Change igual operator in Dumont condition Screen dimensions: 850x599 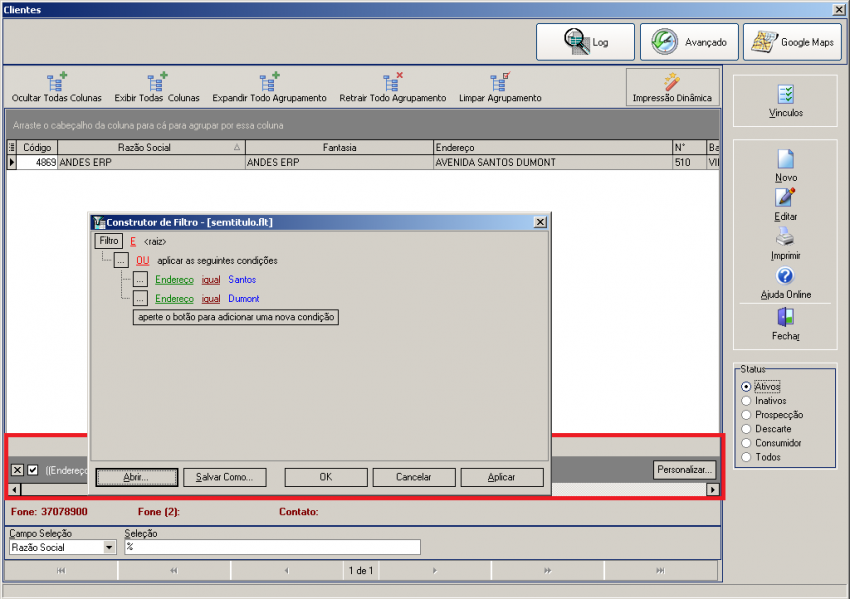point(211,299)
